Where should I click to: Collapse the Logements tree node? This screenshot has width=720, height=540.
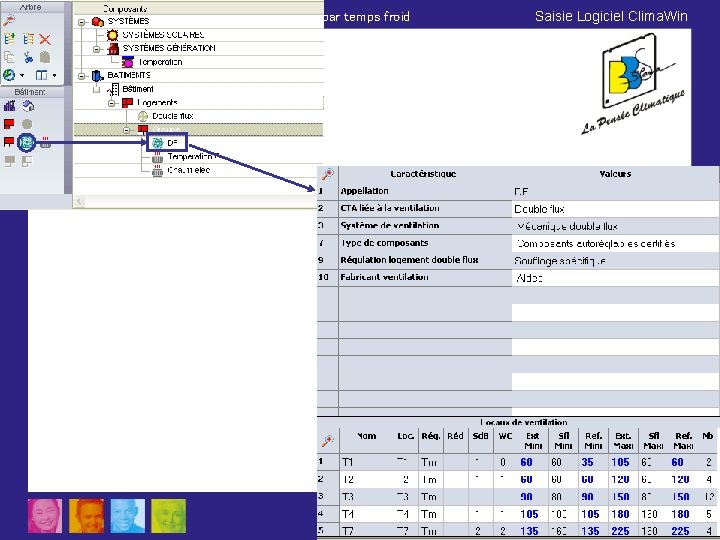pyautogui.click(x=112, y=103)
